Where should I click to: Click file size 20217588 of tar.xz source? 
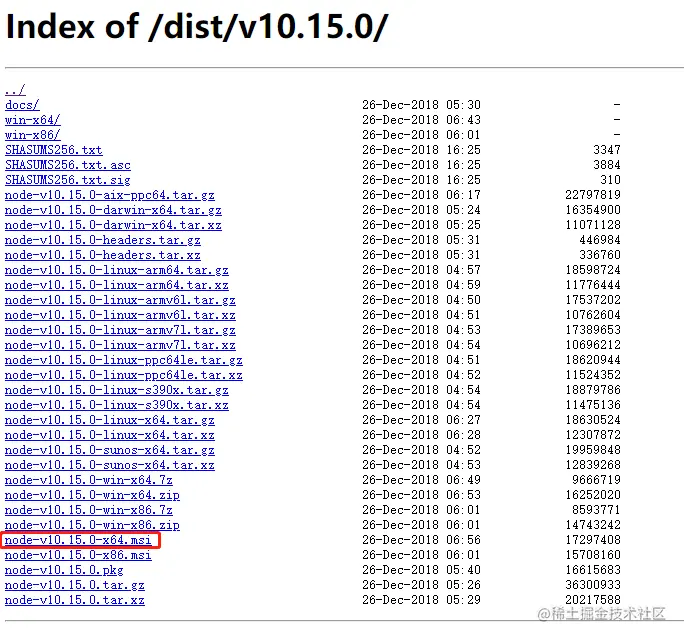pos(593,600)
